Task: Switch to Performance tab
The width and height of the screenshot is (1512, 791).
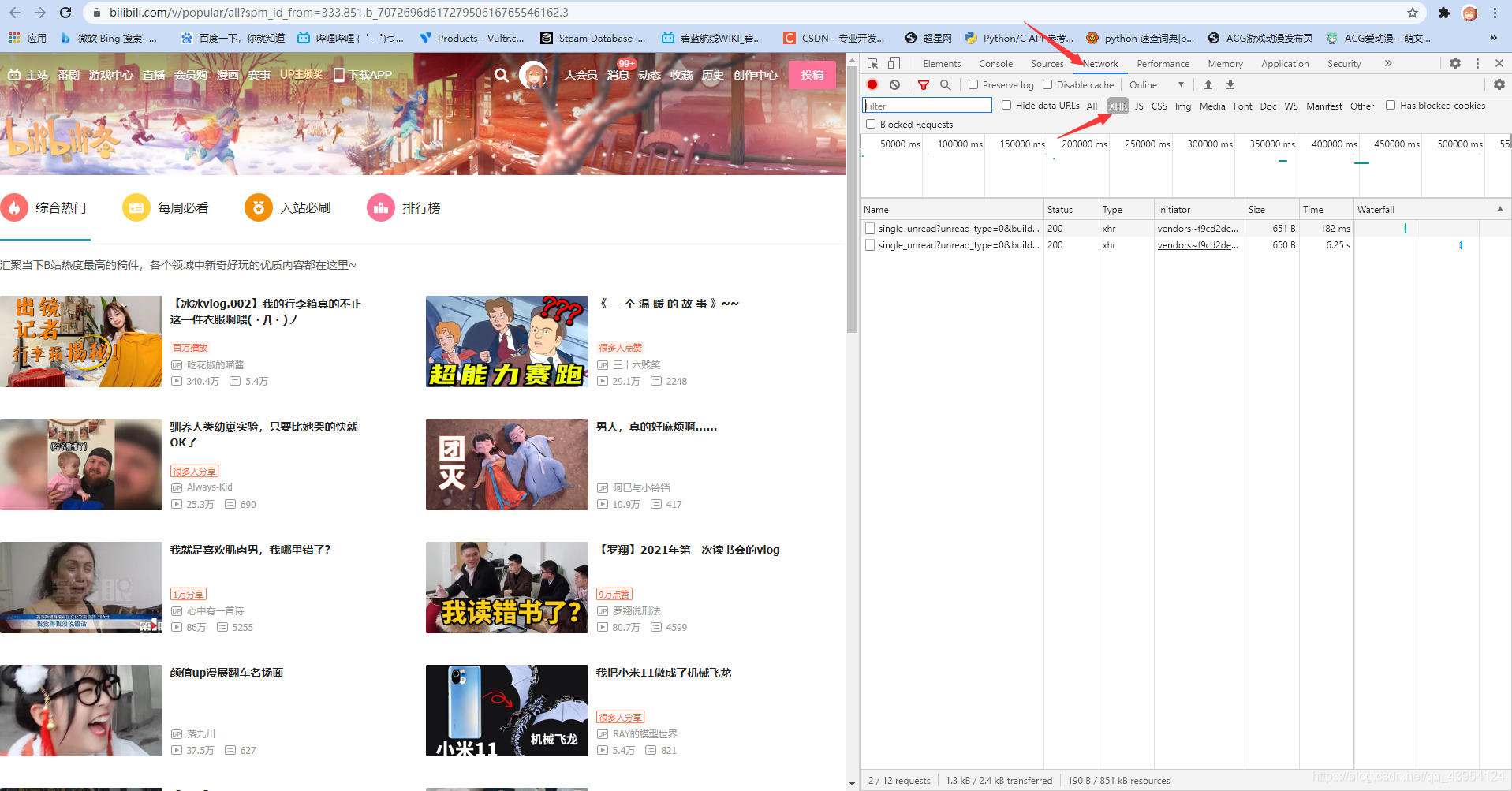Action: tap(1163, 64)
